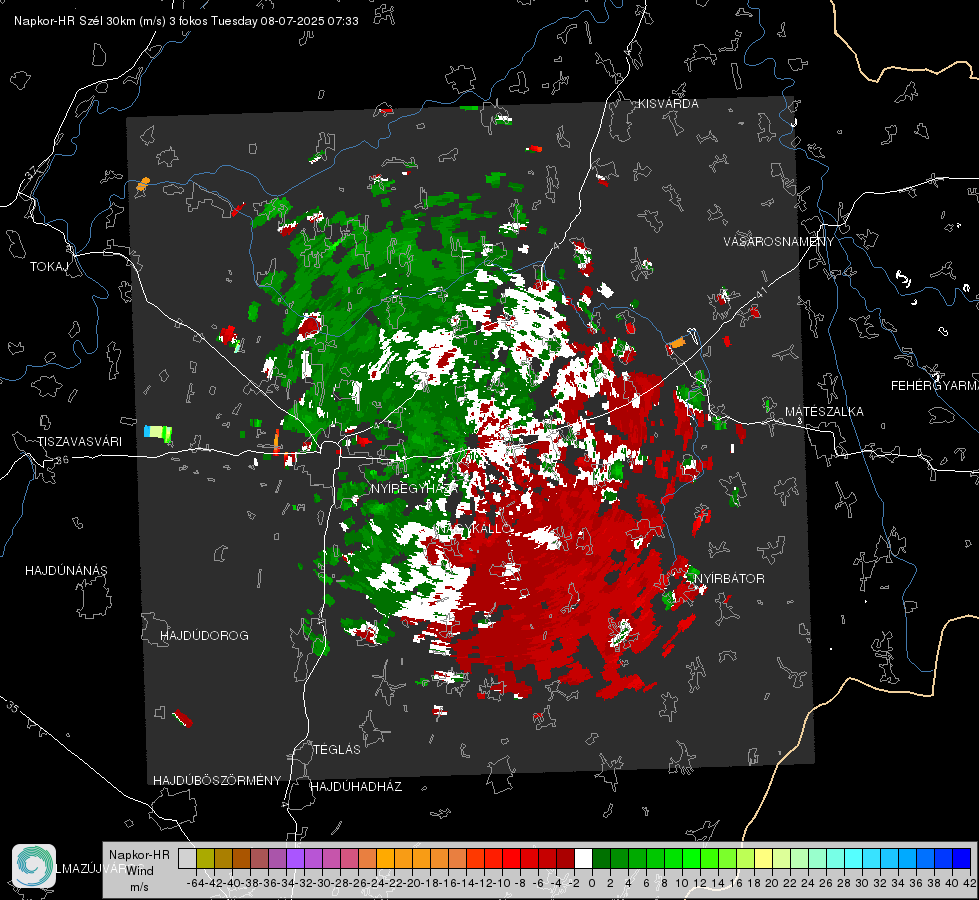Viewport: 979px width, 900px height.
Task: Select the VÁSÁROSNAMÉNY town label
Action: (779, 242)
